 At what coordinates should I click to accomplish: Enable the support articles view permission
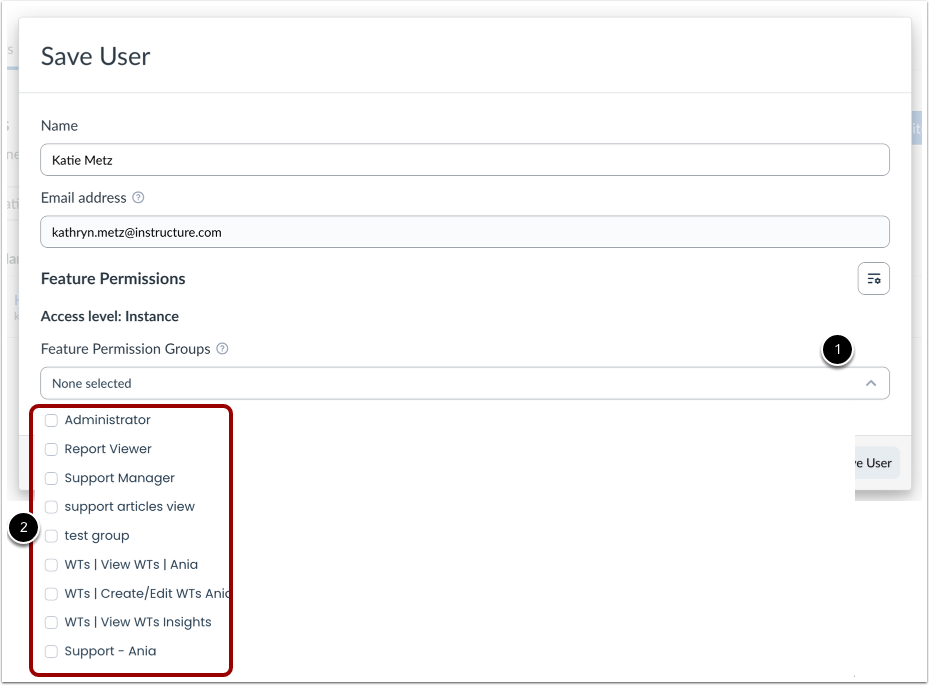point(51,506)
